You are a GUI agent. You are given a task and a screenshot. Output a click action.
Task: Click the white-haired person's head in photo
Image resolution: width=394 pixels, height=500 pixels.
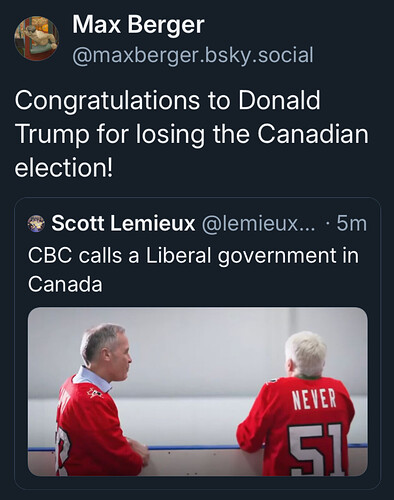(306, 354)
